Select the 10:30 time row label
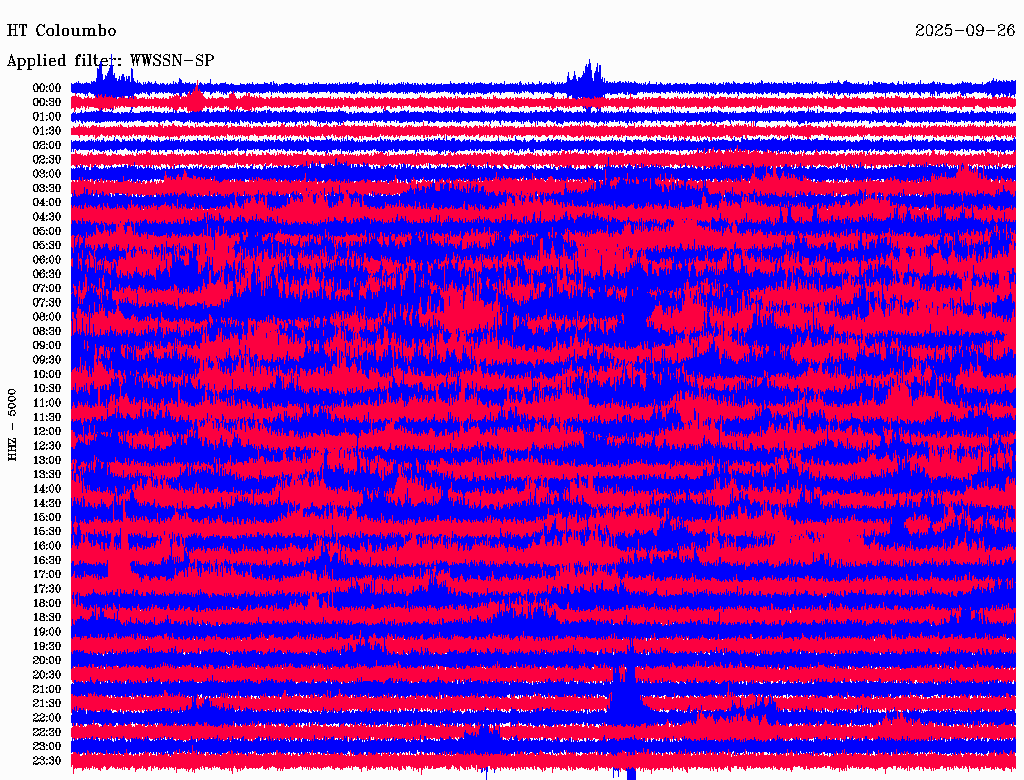The image size is (1024, 780). tap(47, 389)
